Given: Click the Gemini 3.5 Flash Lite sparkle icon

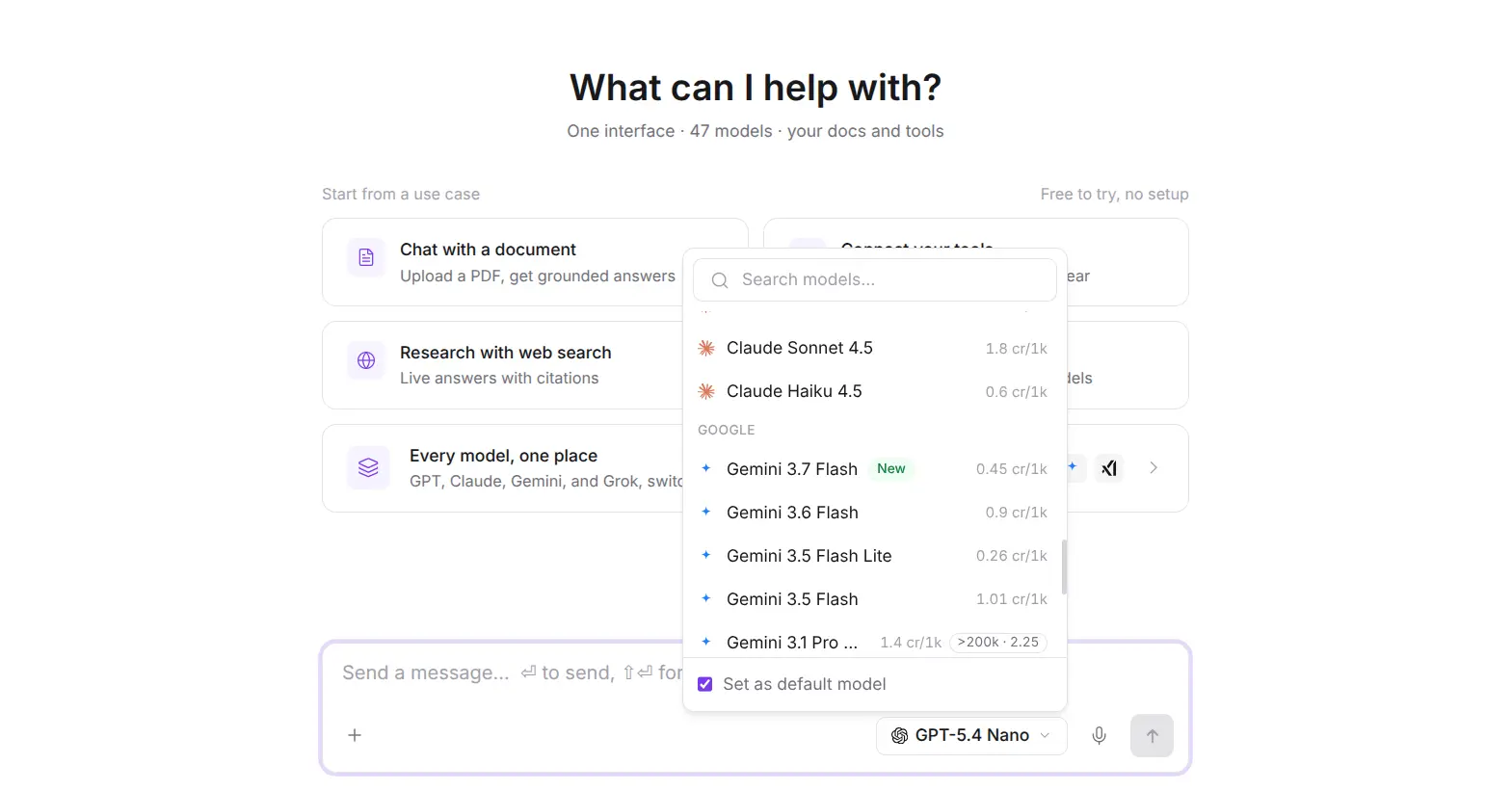Looking at the screenshot, I should 706,555.
